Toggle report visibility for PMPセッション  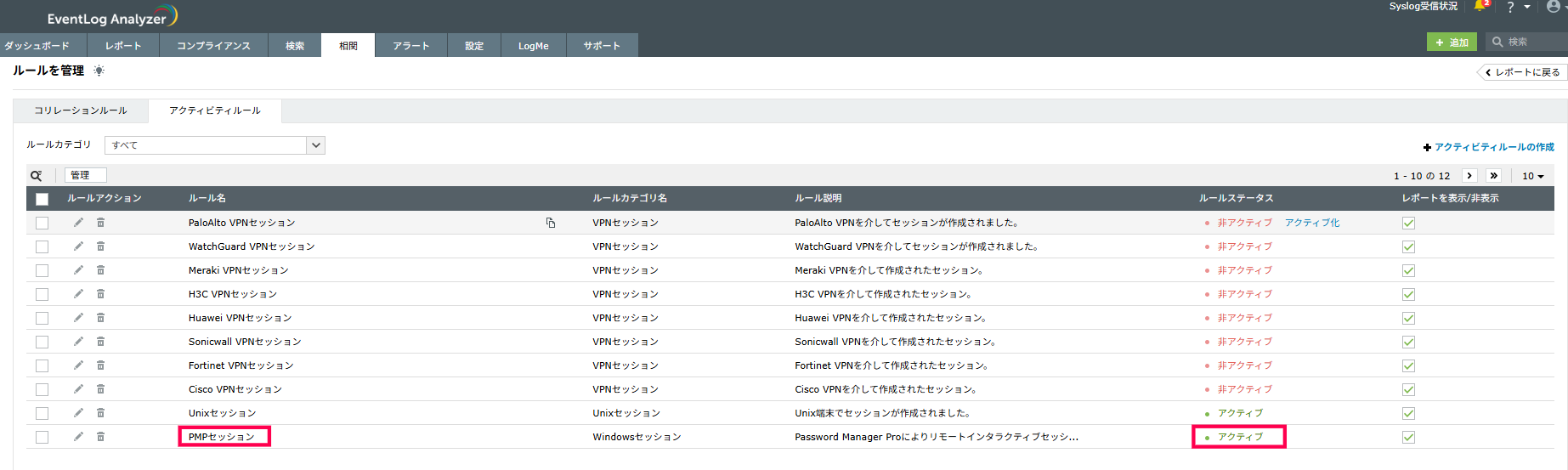pyautogui.click(x=1408, y=437)
